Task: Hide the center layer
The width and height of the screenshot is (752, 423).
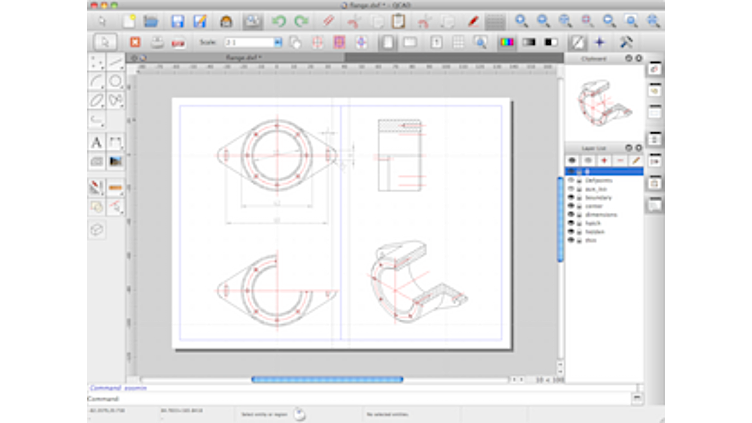Action: [x=571, y=206]
